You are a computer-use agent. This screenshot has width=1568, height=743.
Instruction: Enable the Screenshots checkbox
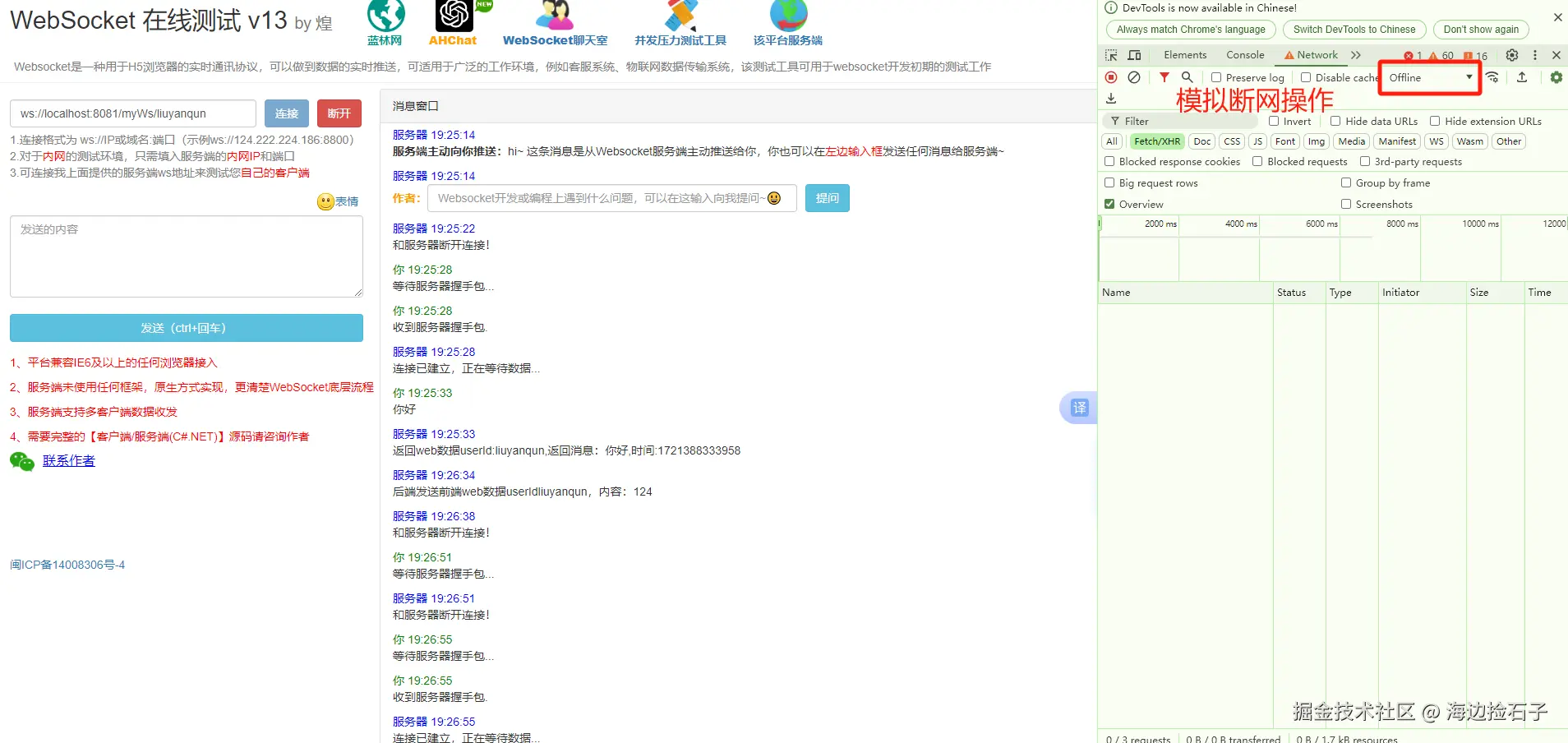(1346, 204)
